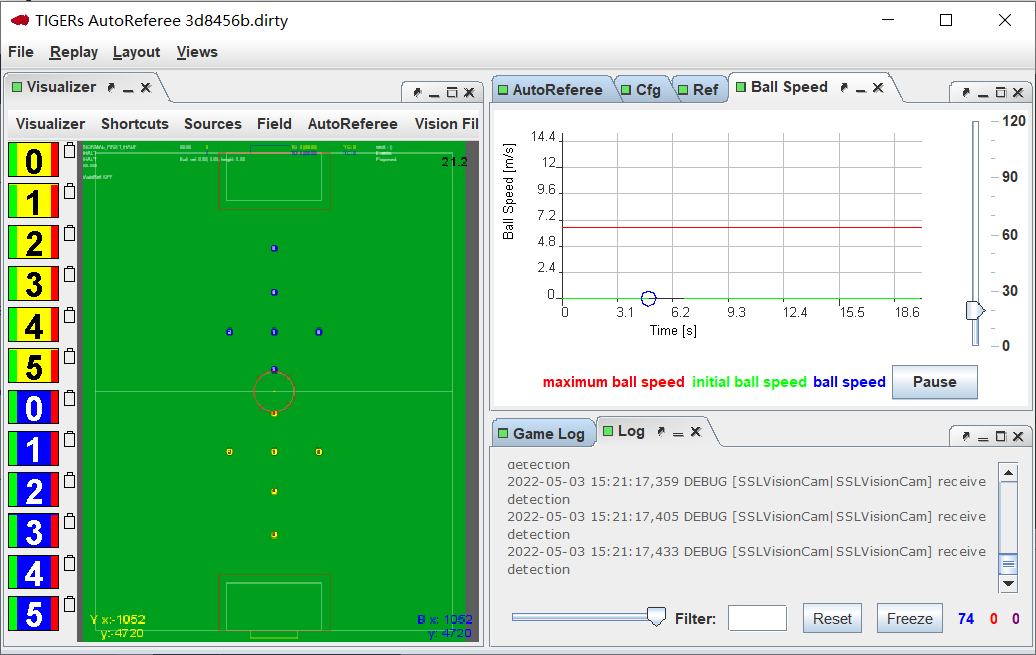Focus the log Filter text field

tap(757, 618)
